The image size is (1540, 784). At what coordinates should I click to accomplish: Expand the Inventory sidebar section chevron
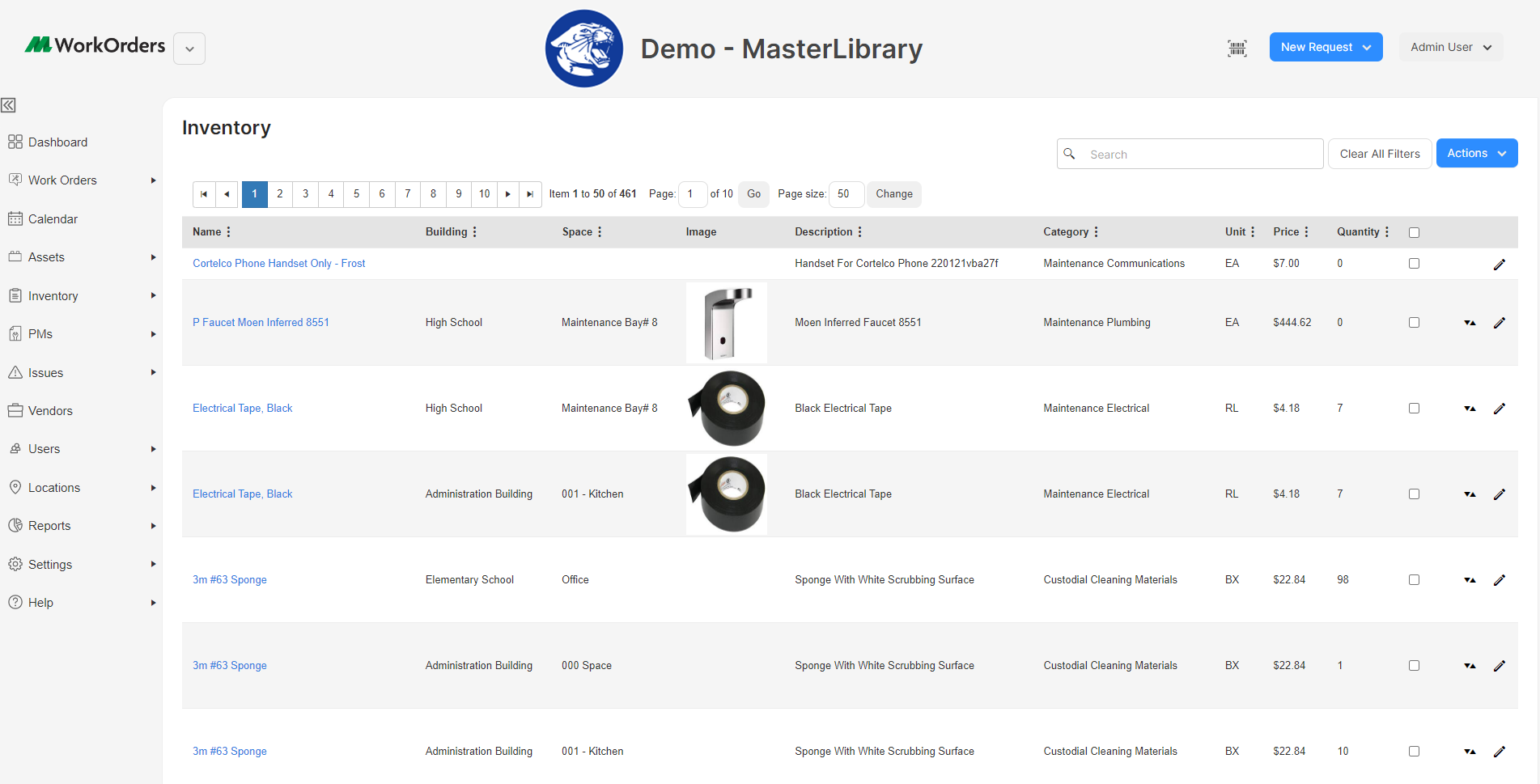pos(153,296)
